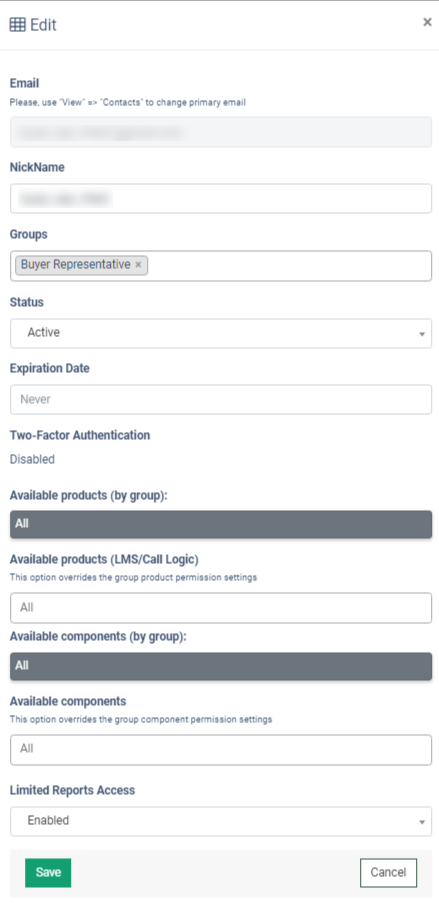Click the Disabled two-factor authentication status

[x=32, y=459]
